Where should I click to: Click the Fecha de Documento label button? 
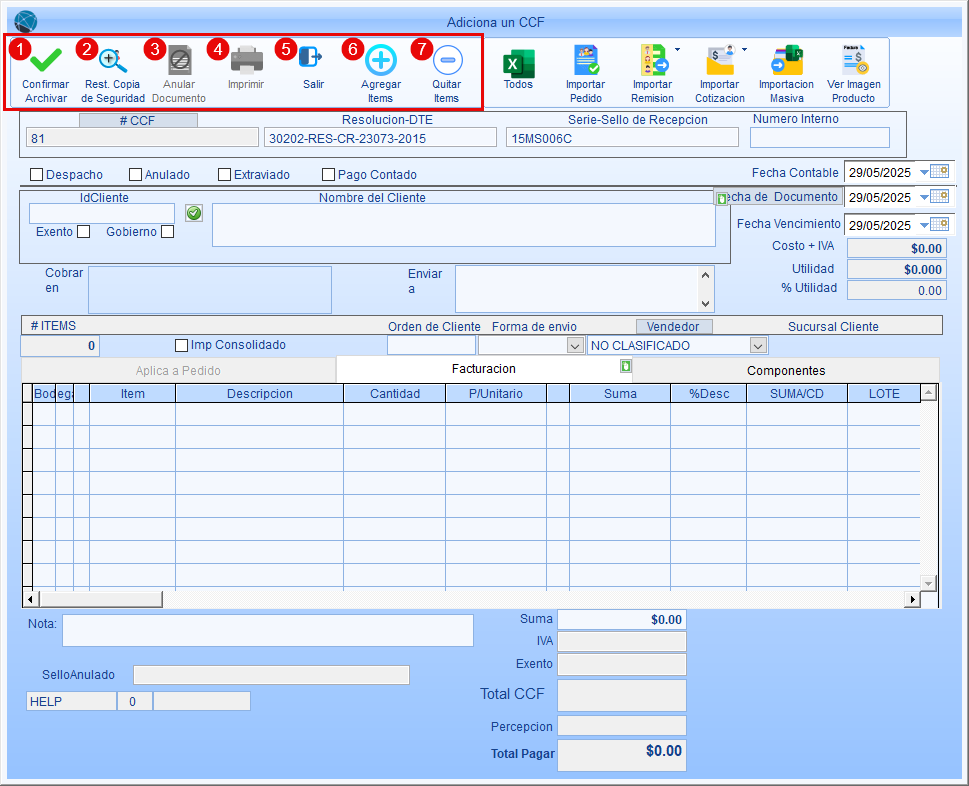pyautogui.click(x=779, y=196)
